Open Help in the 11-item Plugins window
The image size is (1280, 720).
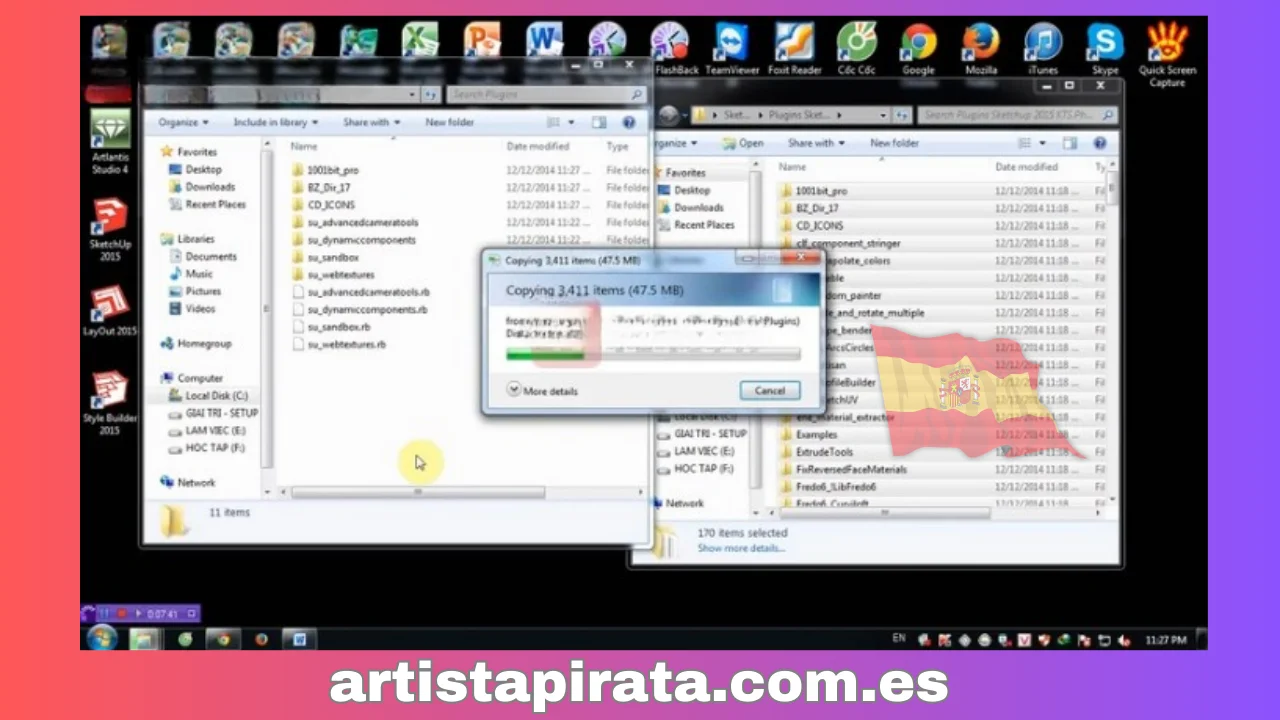(x=629, y=122)
